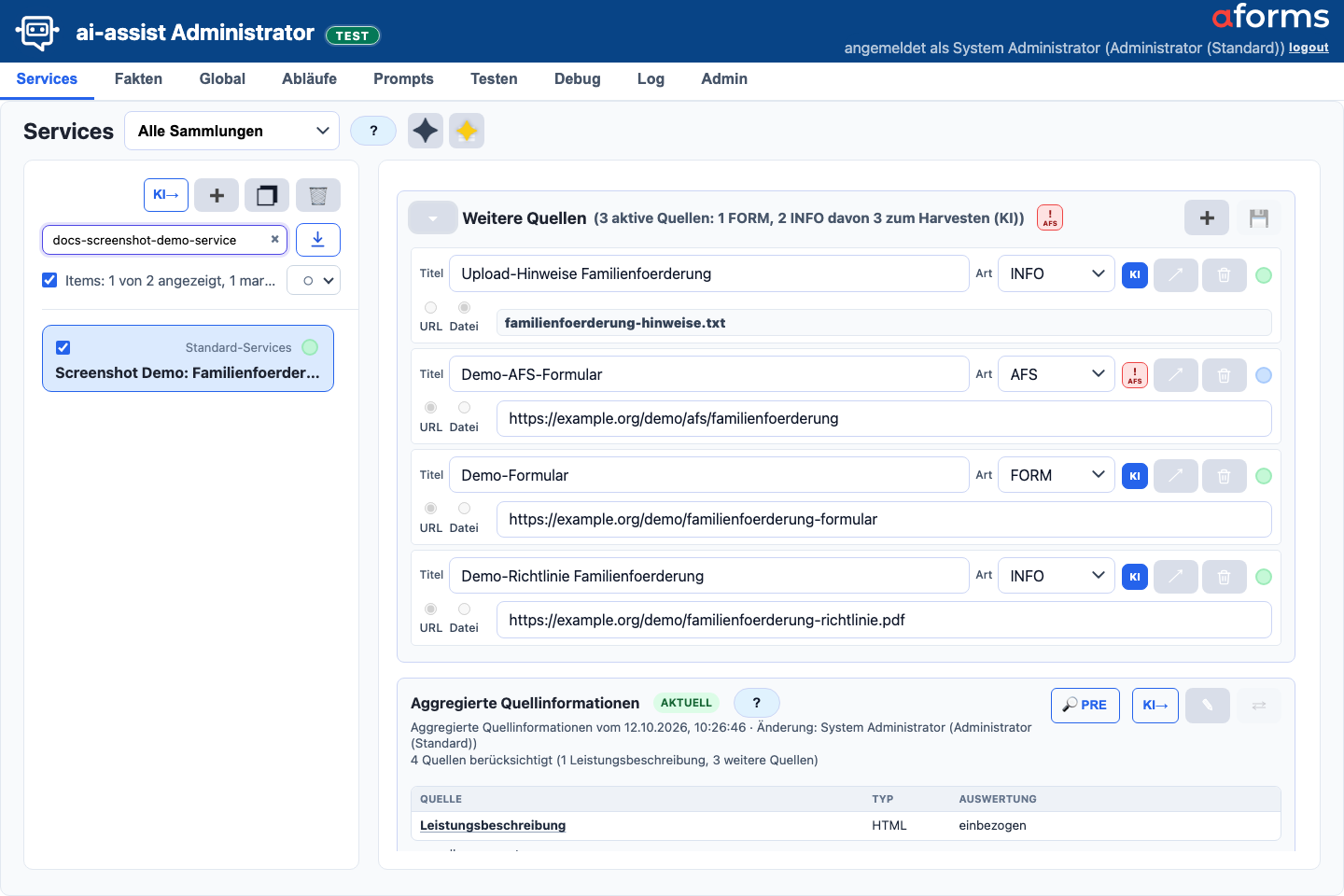This screenshot has width=1344, height=896.
Task: Open the Alle Sammlungen dropdown
Action: (232, 131)
